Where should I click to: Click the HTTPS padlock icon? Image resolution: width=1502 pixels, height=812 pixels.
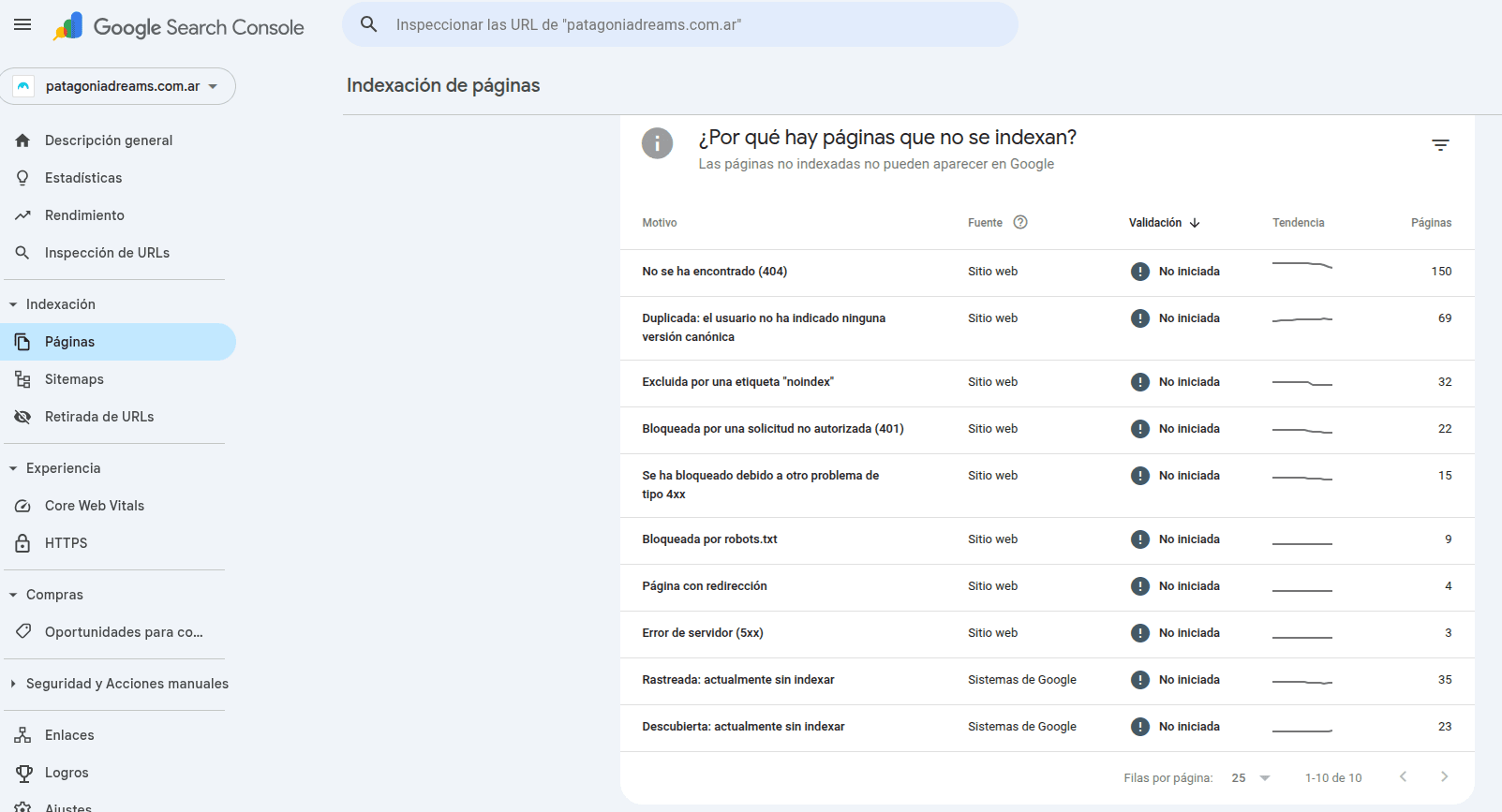click(22, 543)
